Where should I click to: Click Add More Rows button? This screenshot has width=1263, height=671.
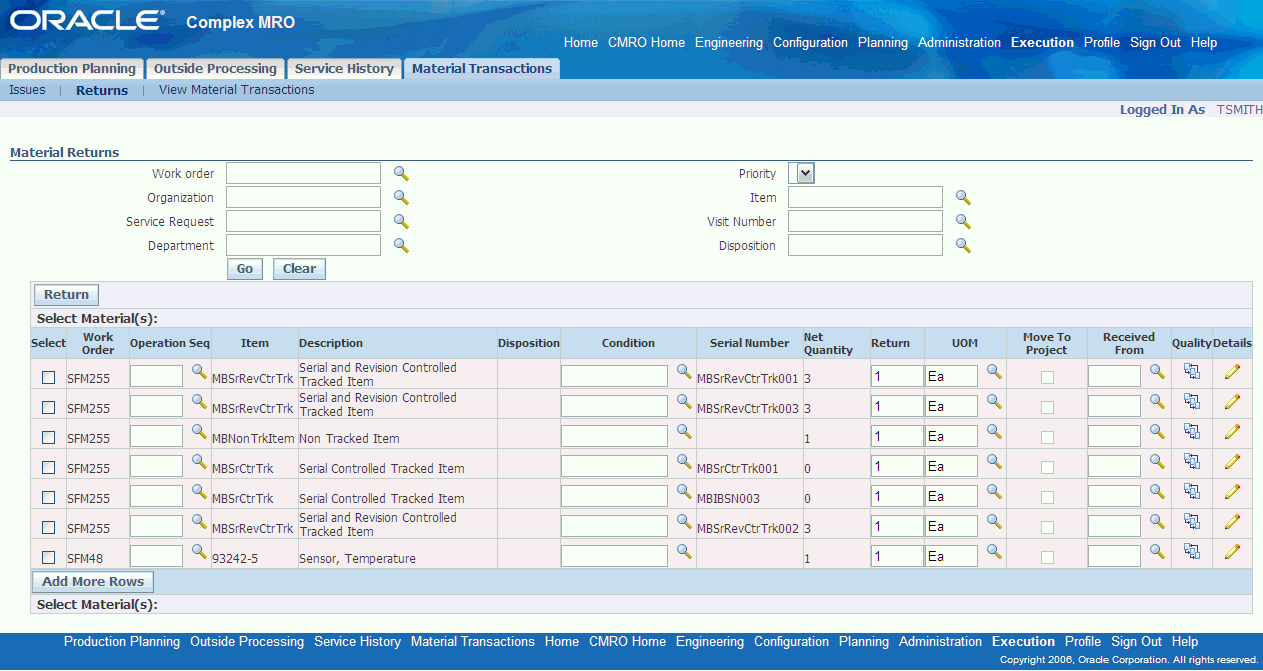[x=93, y=582]
